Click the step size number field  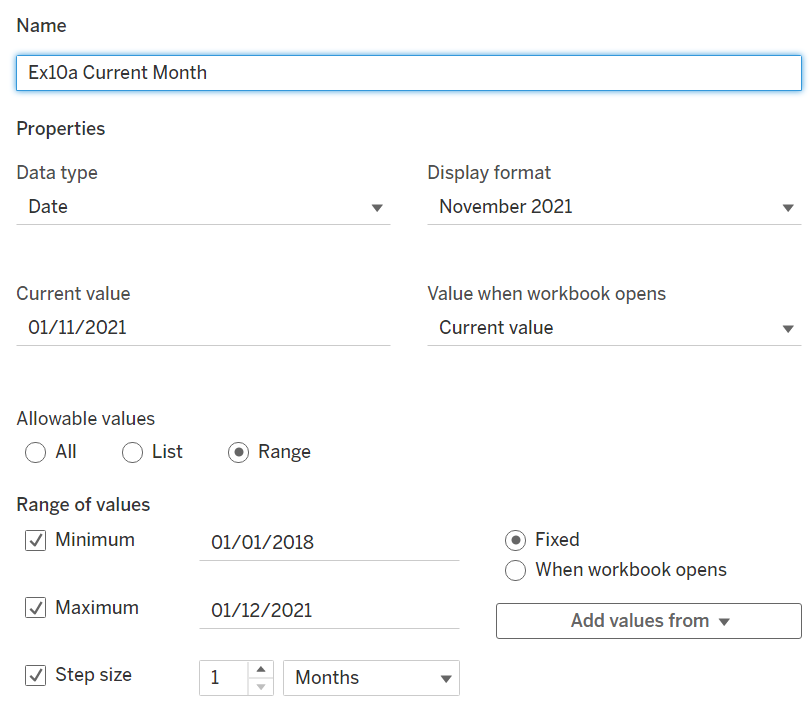point(224,678)
